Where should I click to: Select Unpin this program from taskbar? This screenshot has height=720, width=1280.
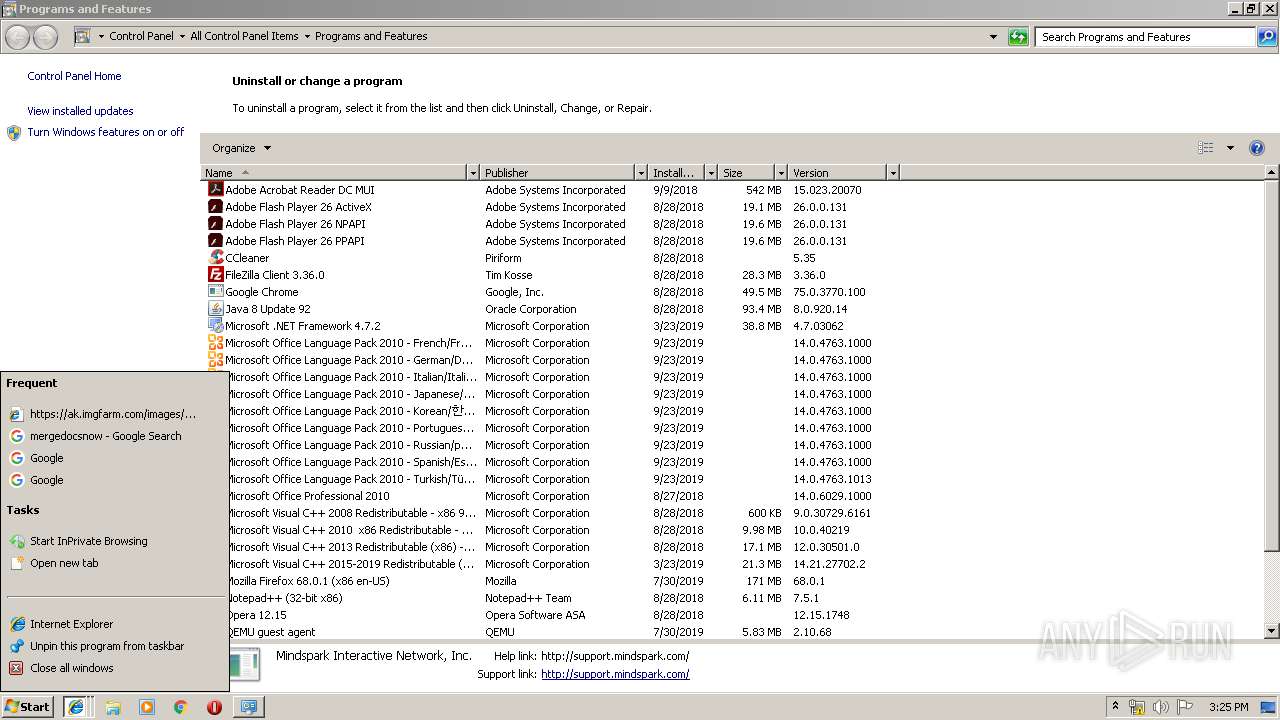(107, 646)
